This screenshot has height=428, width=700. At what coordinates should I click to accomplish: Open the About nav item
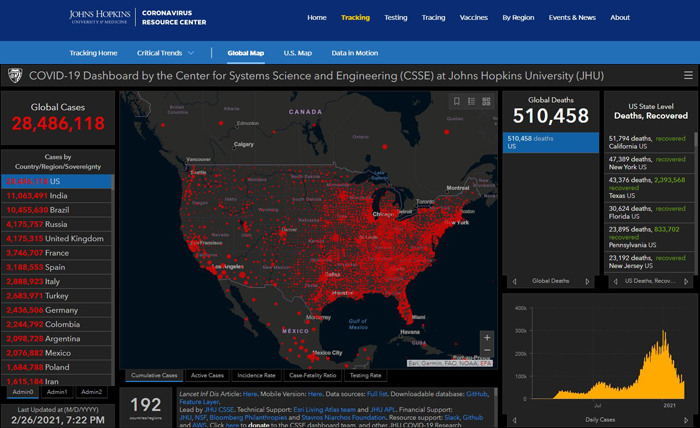620,17
